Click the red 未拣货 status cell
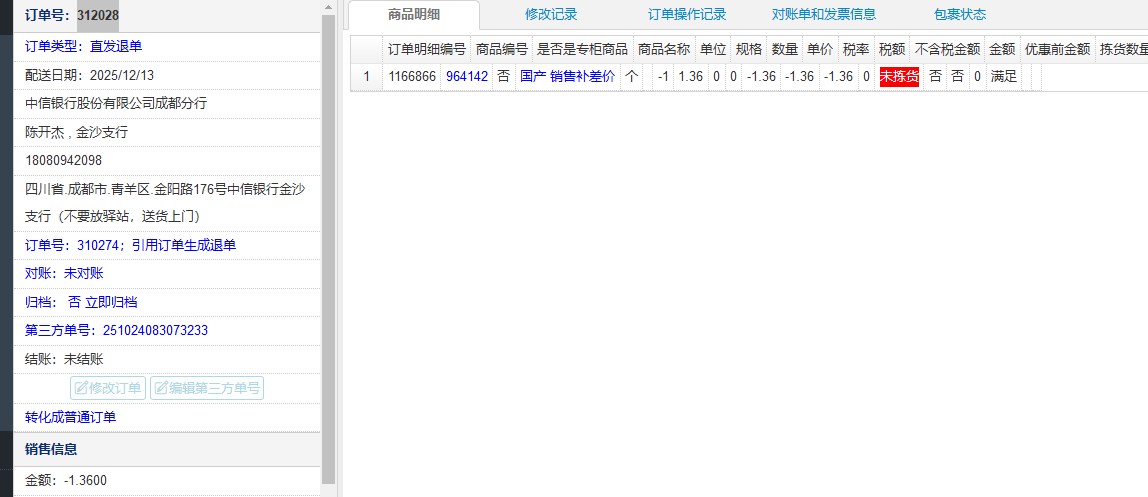Screen dimensions: 1148x497 point(898,77)
